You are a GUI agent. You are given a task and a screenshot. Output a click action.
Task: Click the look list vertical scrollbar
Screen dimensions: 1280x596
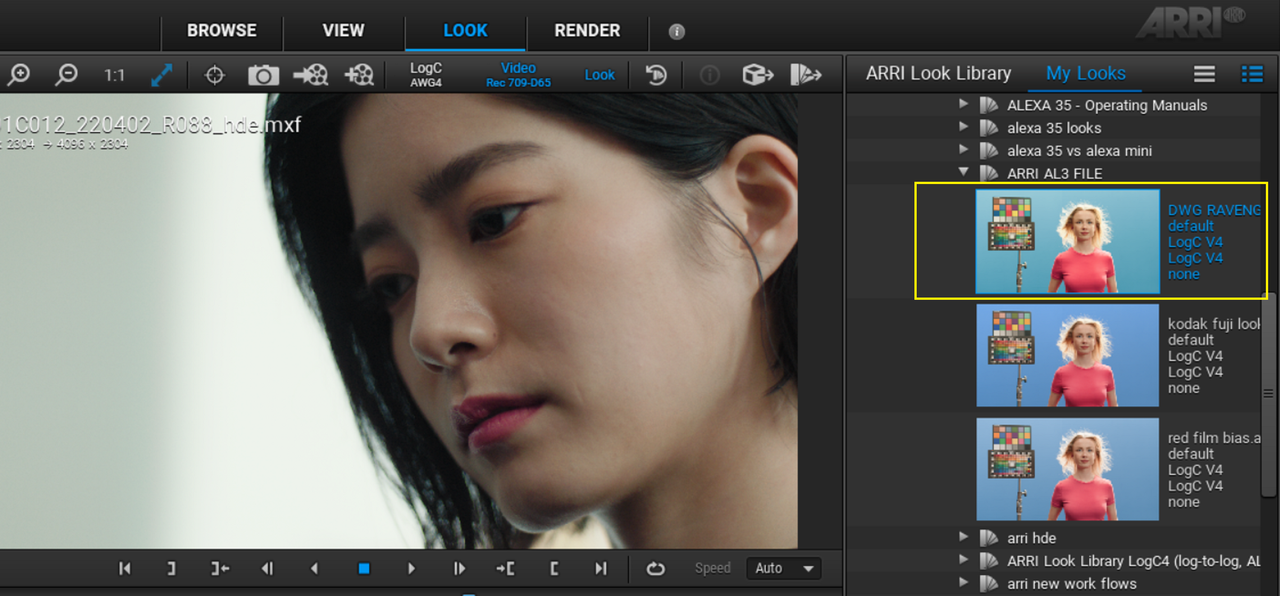(x=1268, y=394)
